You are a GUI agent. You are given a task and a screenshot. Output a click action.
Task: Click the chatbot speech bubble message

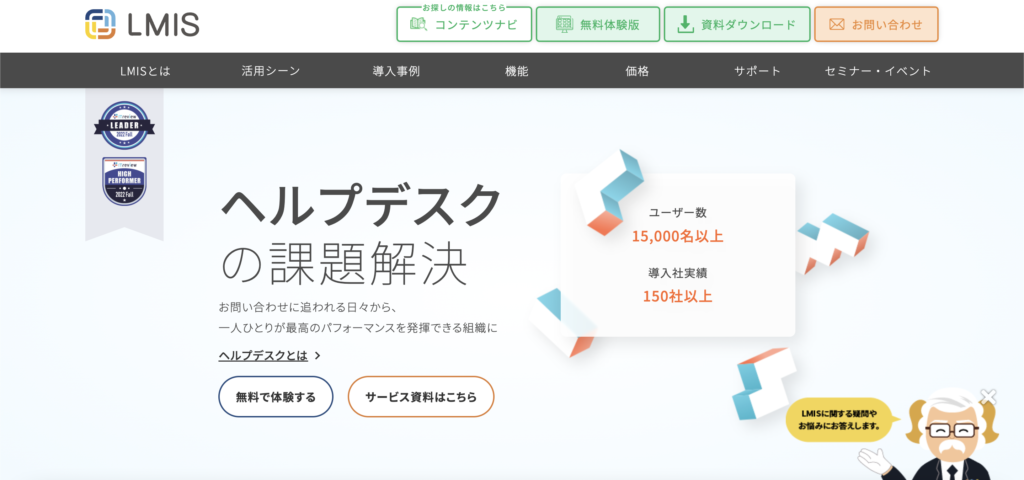[x=839, y=419]
